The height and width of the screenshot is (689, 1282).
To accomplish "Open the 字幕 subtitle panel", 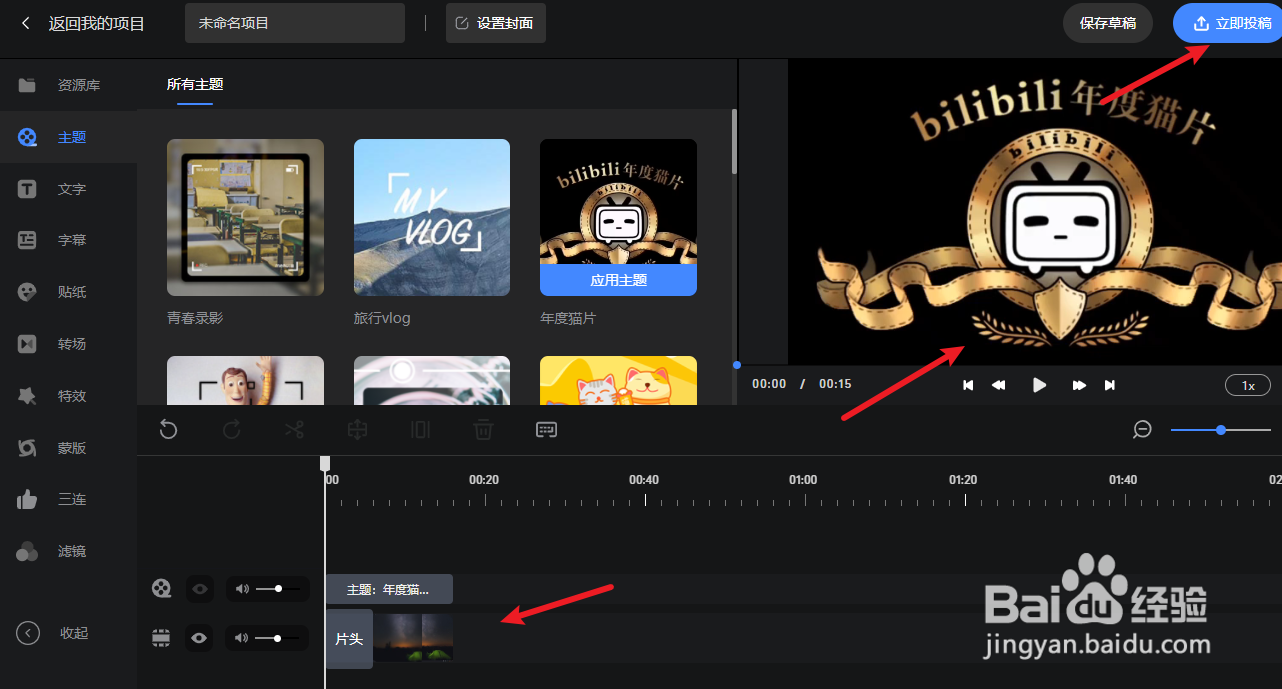I will [68, 240].
